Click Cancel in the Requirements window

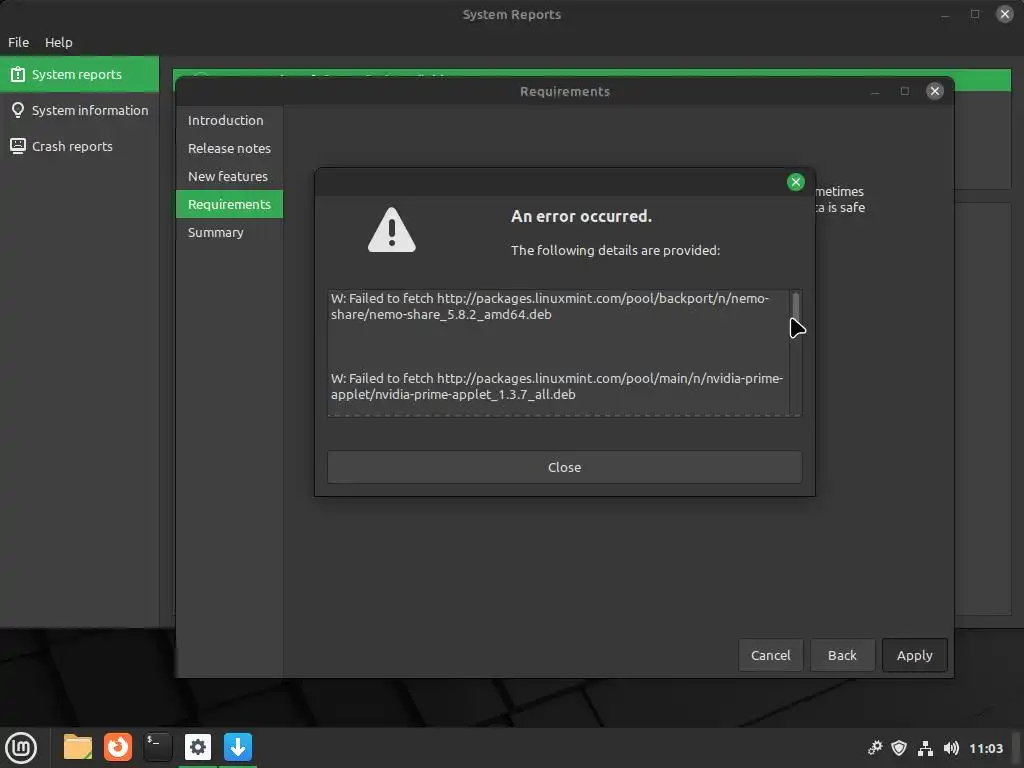click(x=771, y=655)
